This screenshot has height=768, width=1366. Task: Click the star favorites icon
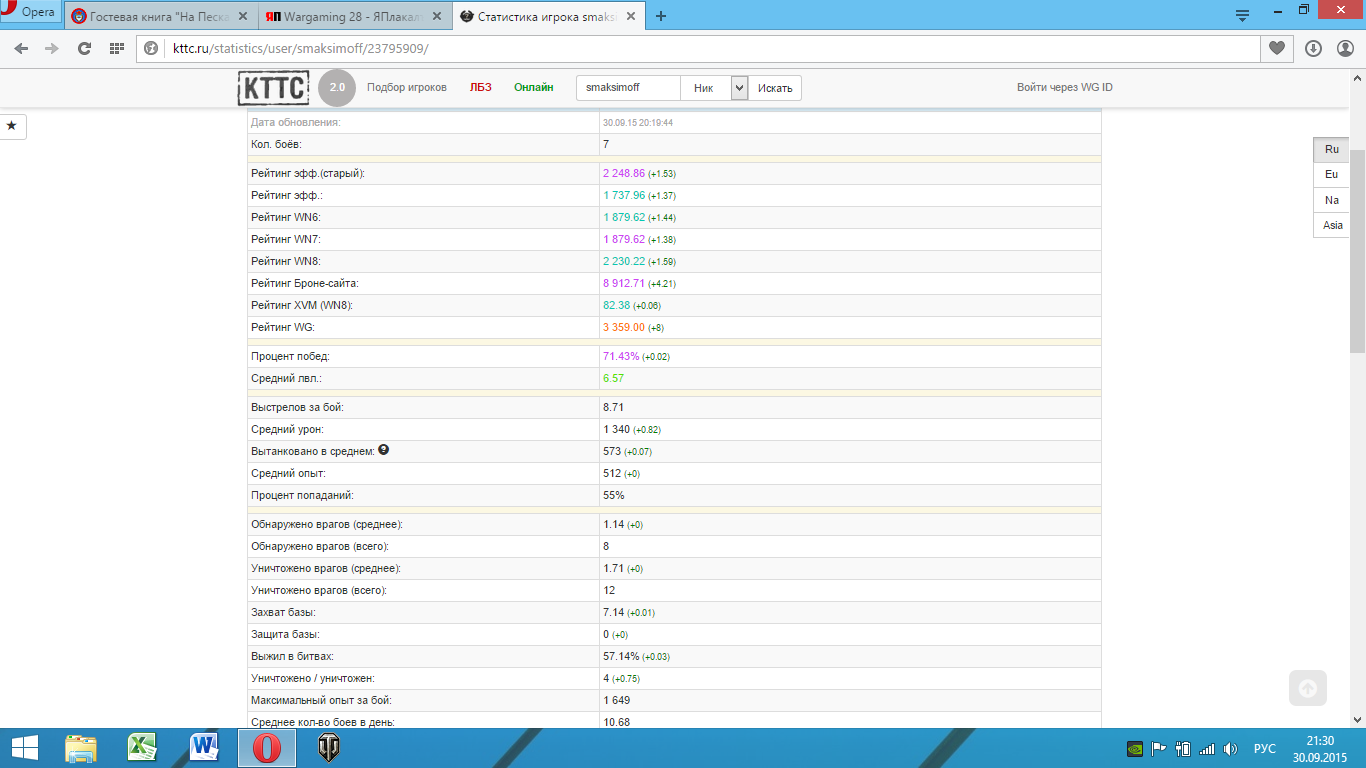point(12,126)
